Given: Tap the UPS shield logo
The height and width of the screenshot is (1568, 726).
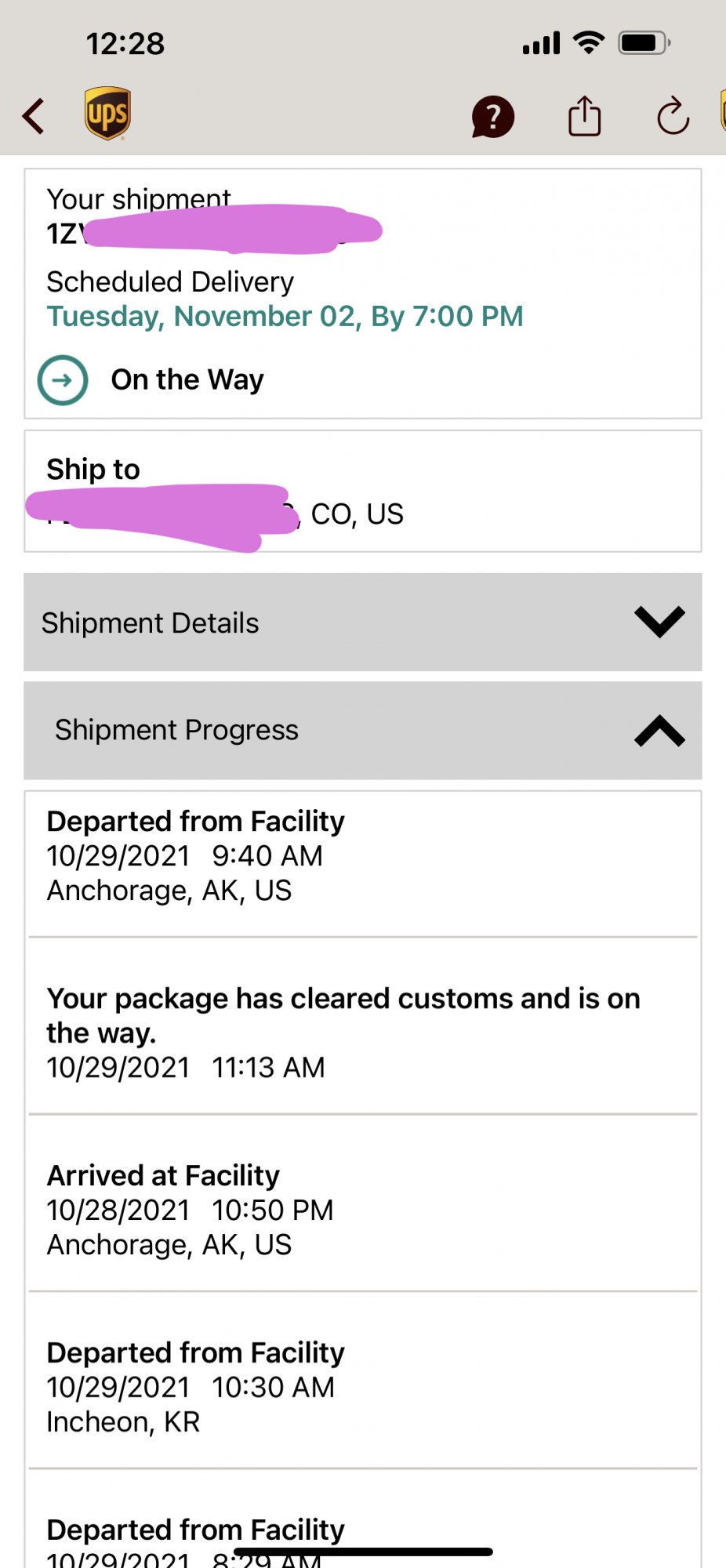Looking at the screenshot, I should 107,114.
